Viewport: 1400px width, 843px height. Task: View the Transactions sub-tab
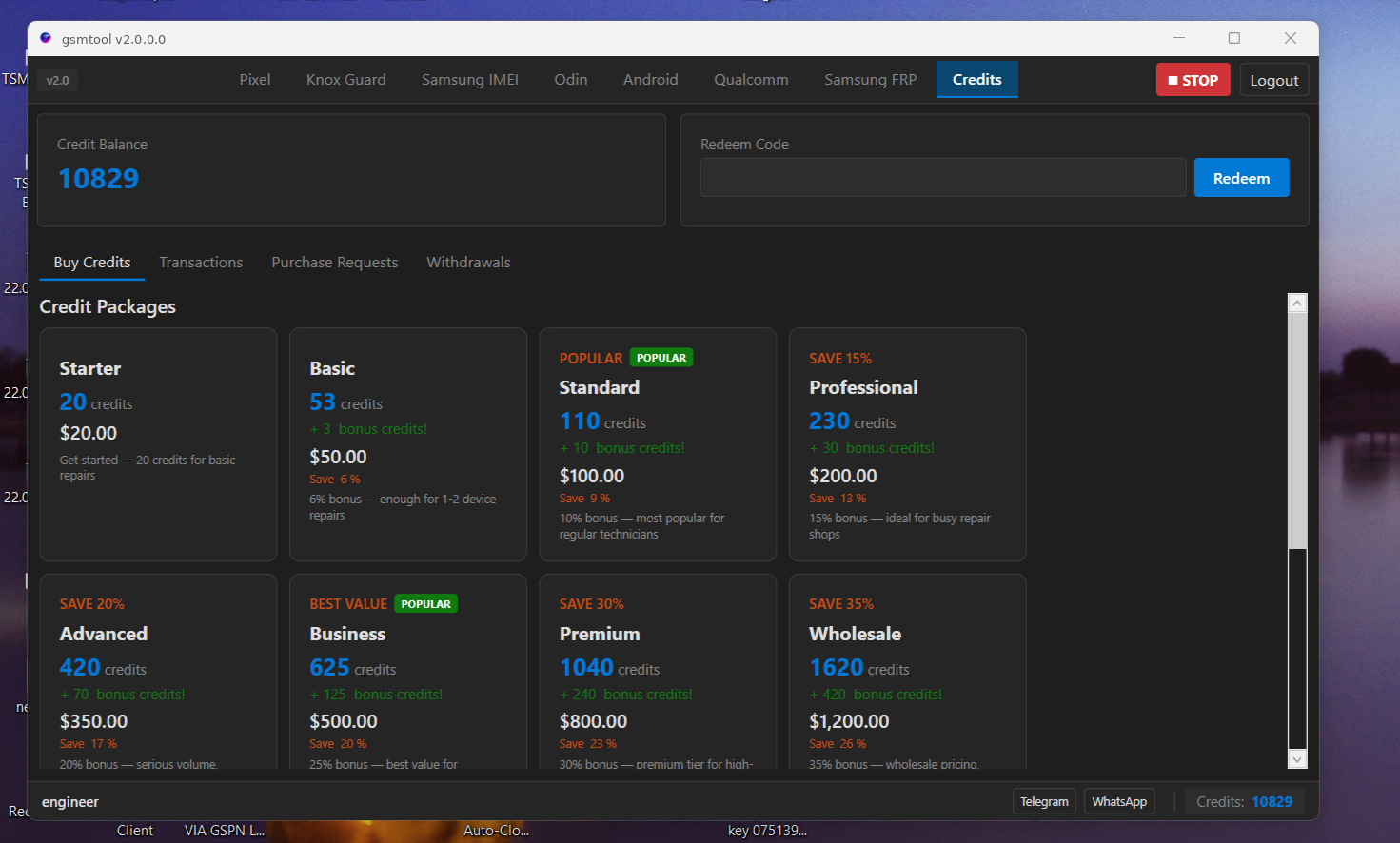tap(201, 263)
